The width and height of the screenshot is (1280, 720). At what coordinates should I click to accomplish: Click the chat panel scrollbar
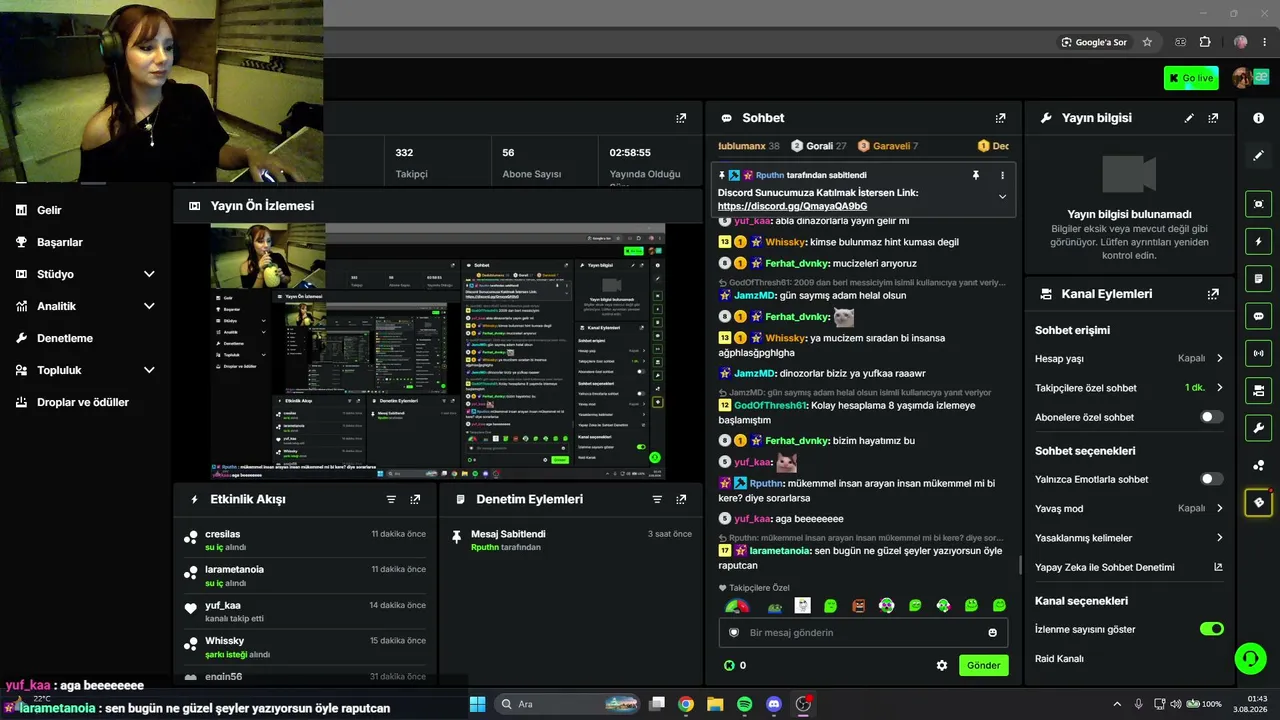click(x=1019, y=565)
